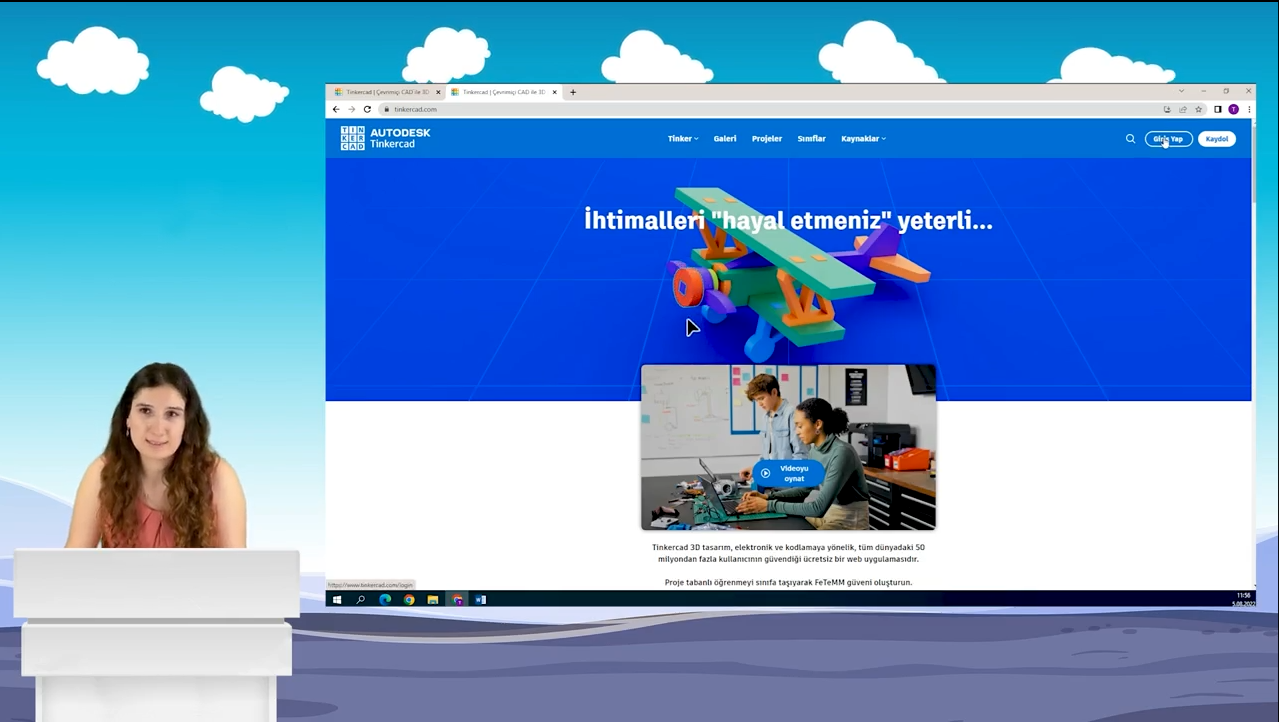Viewport: 1279px width, 722px height.
Task: Launch Microsoft Word from the taskbar
Action: pyautogui.click(x=481, y=599)
